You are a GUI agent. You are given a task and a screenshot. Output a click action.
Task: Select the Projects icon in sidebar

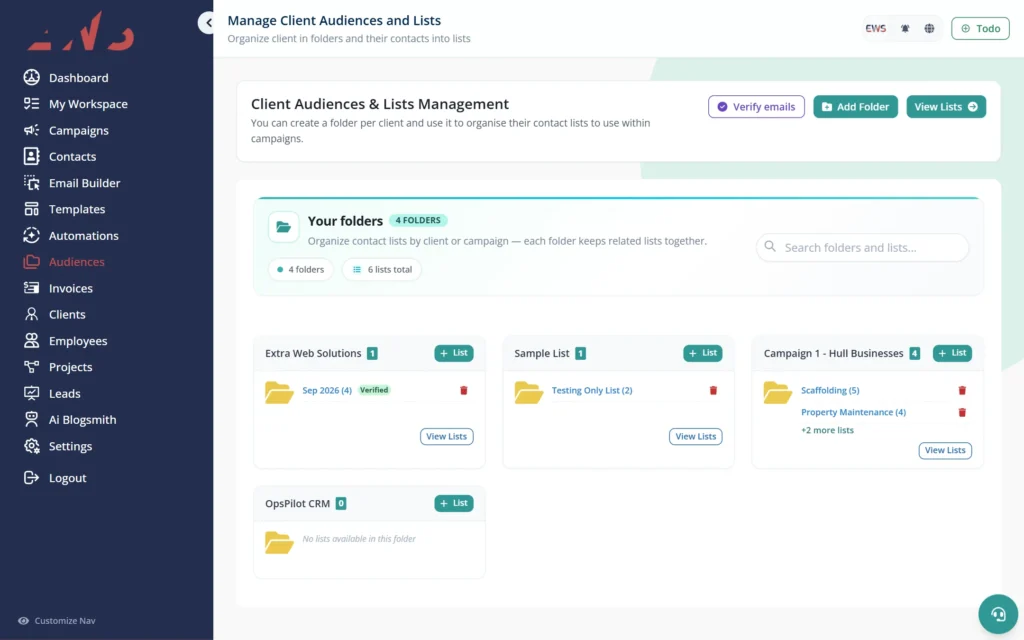point(31,367)
